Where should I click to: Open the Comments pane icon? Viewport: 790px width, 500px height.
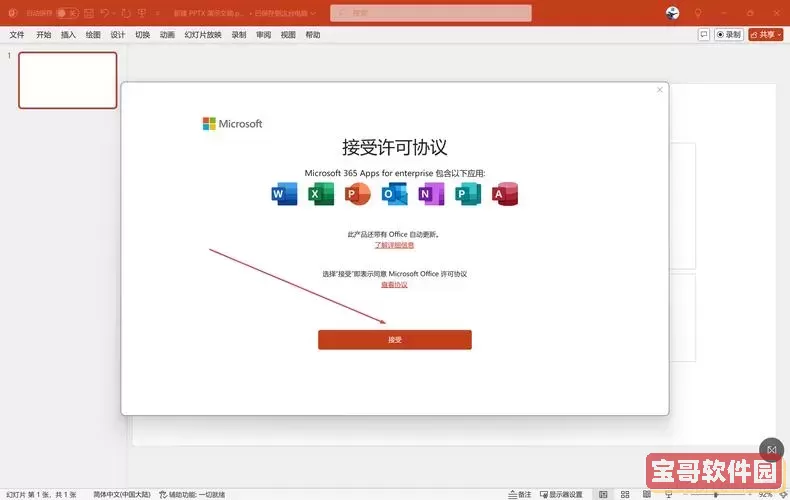[x=704, y=34]
